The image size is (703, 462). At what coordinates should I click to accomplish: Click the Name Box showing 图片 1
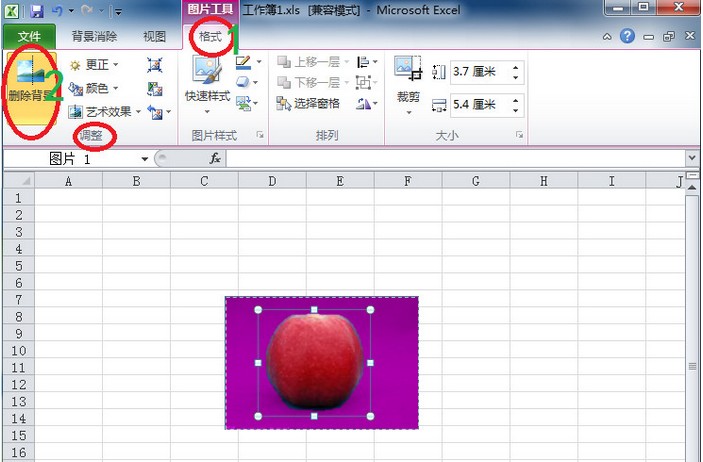pyautogui.click(x=69, y=159)
